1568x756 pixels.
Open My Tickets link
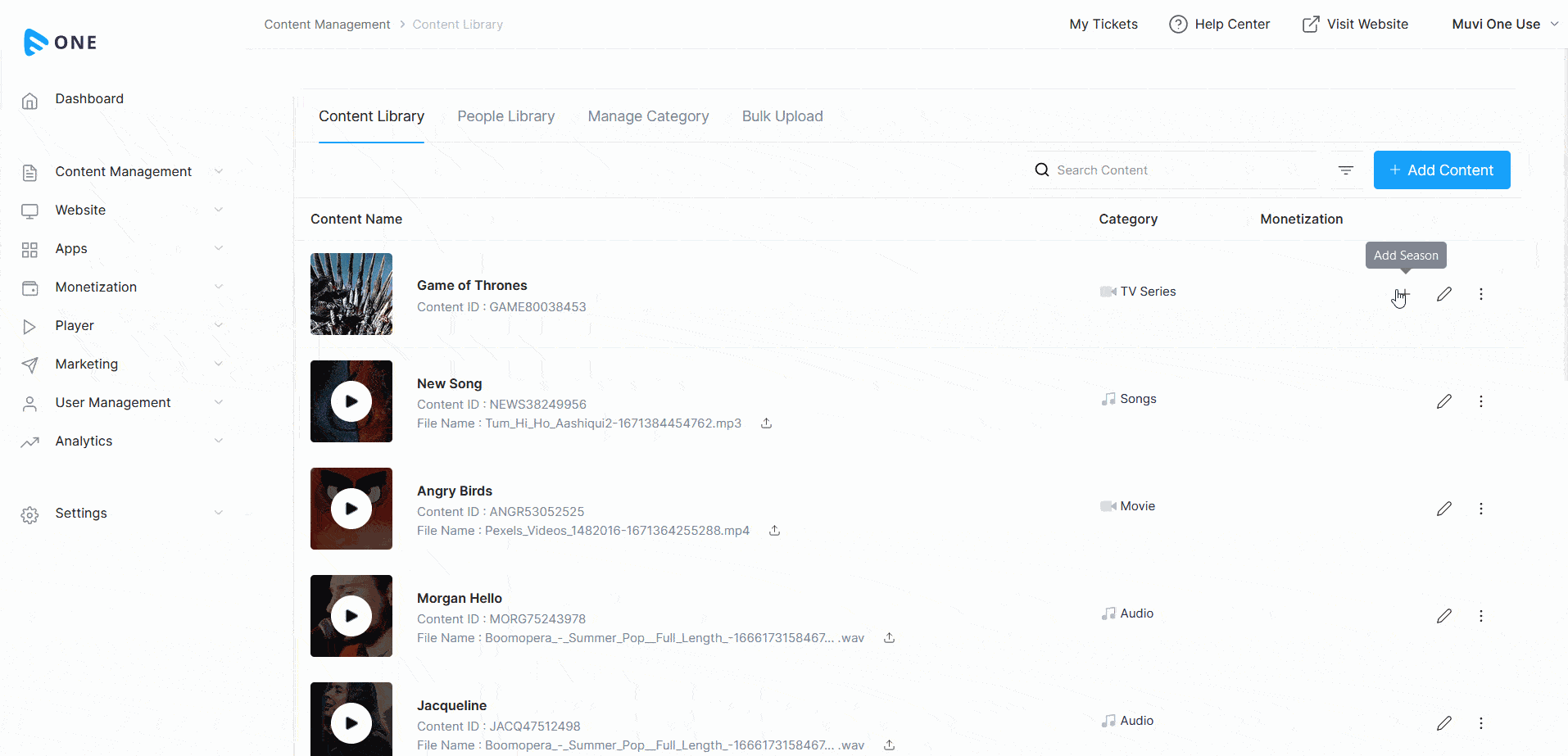click(x=1103, y=25)
